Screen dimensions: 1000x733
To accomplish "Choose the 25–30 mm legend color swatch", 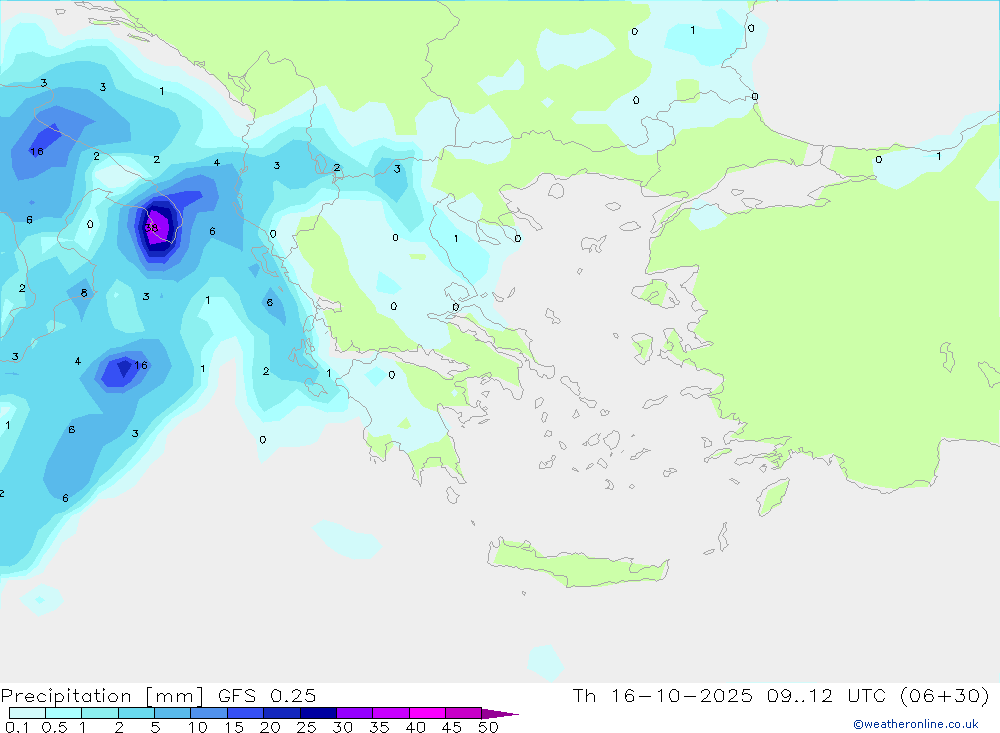I will tap(318, 713).
